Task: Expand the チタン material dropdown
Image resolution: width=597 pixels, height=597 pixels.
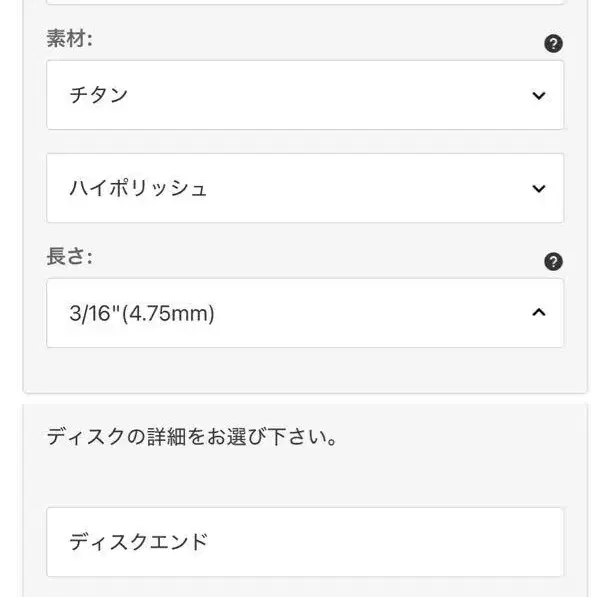Action: tap(305, 95)
